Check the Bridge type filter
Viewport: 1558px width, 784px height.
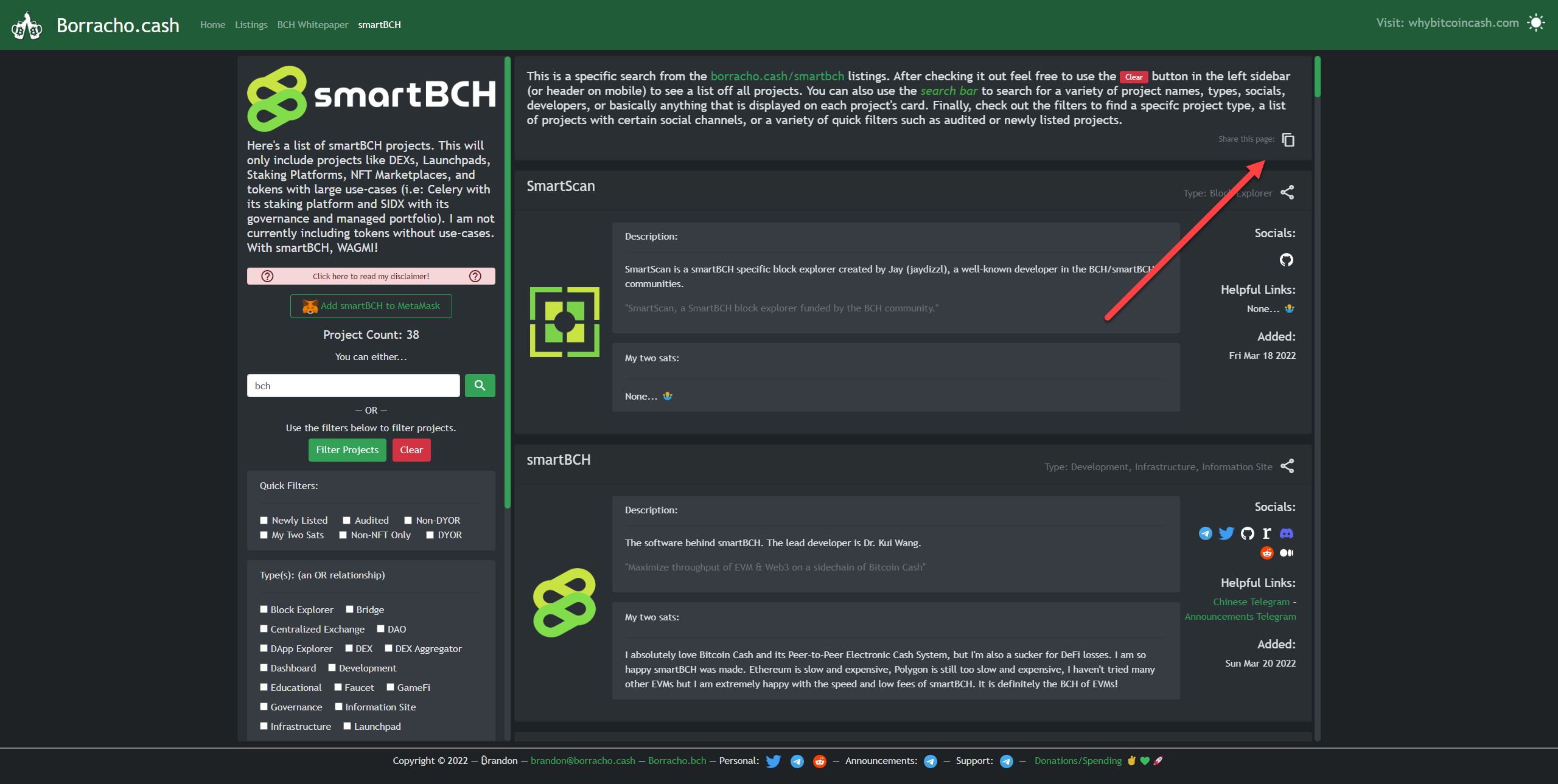click(x=350, y=609)
